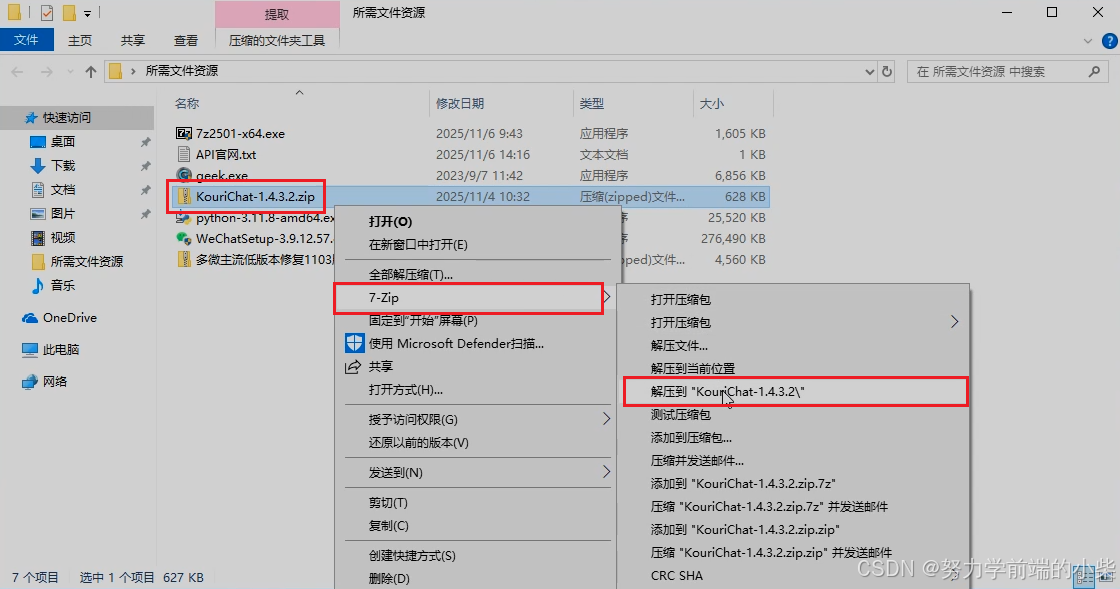
Task: Click the help question mark icon
Action: [x=1109, y=41]
